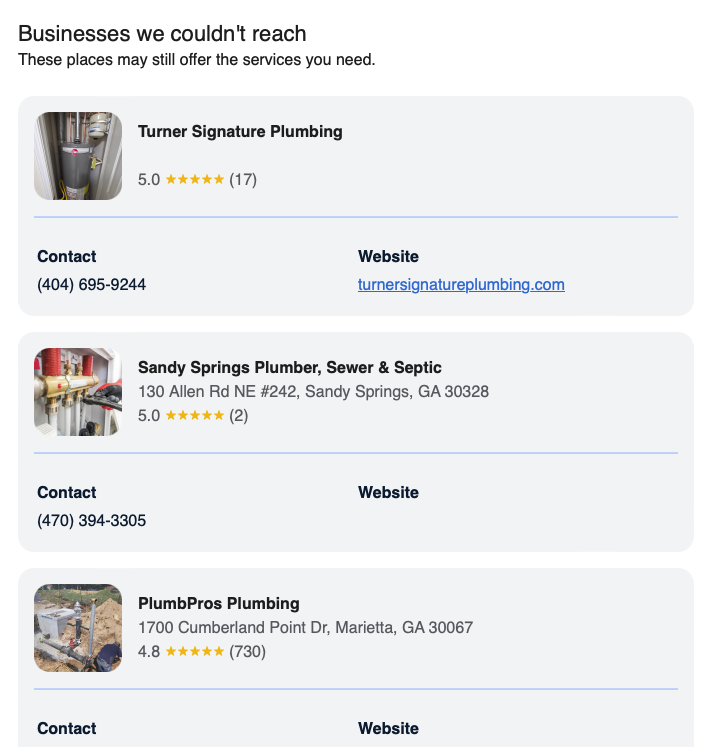Open the Turner Signature Plumbing thumbnail photo
Screen dimensions: 712x755
pos(78,156)
